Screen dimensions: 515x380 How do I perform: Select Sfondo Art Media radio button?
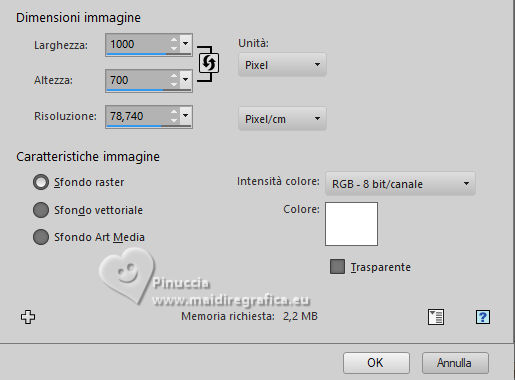tap(41, 237)
